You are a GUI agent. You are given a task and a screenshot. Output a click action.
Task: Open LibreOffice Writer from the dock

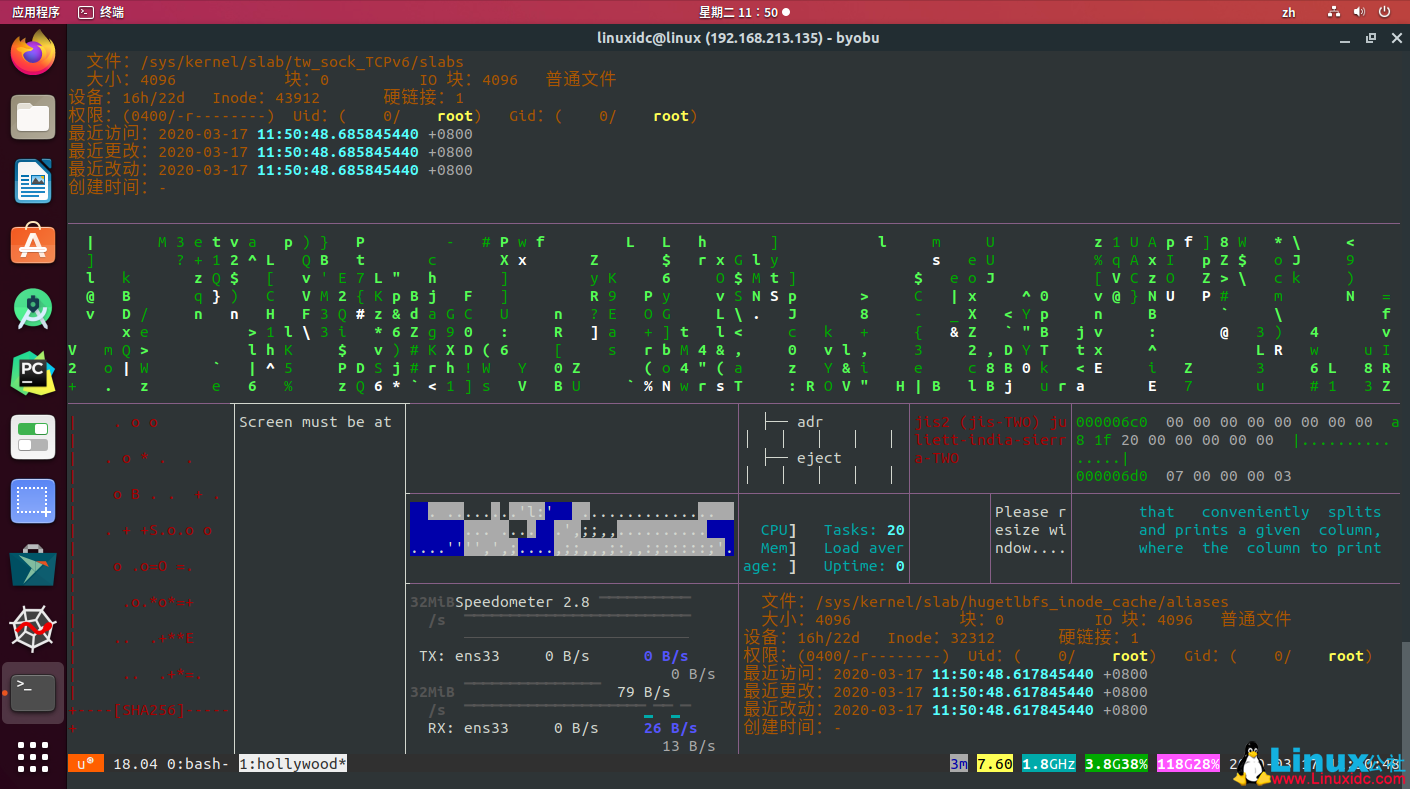click(33, 181)
